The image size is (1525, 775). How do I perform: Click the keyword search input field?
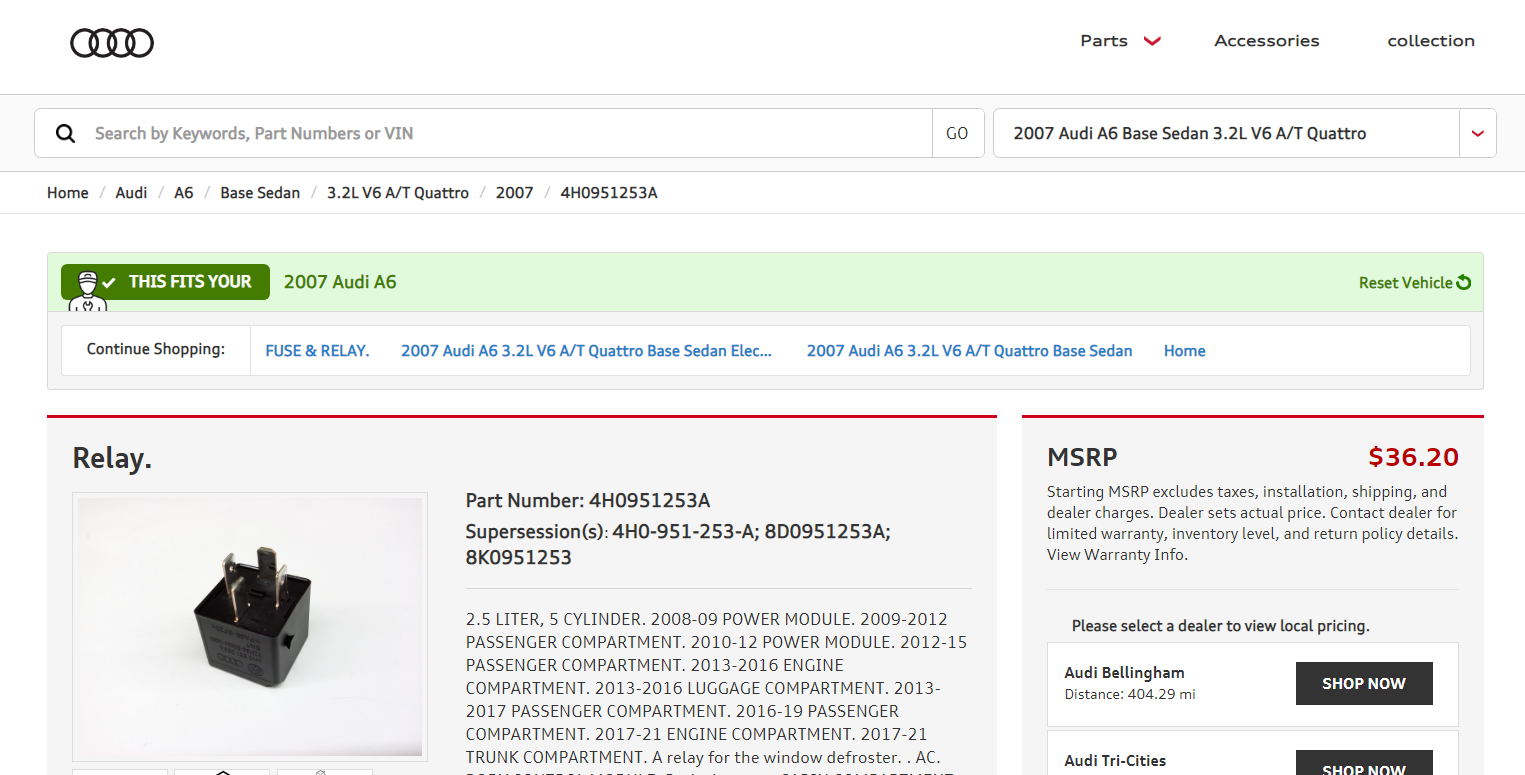click(x=400, y=132)
